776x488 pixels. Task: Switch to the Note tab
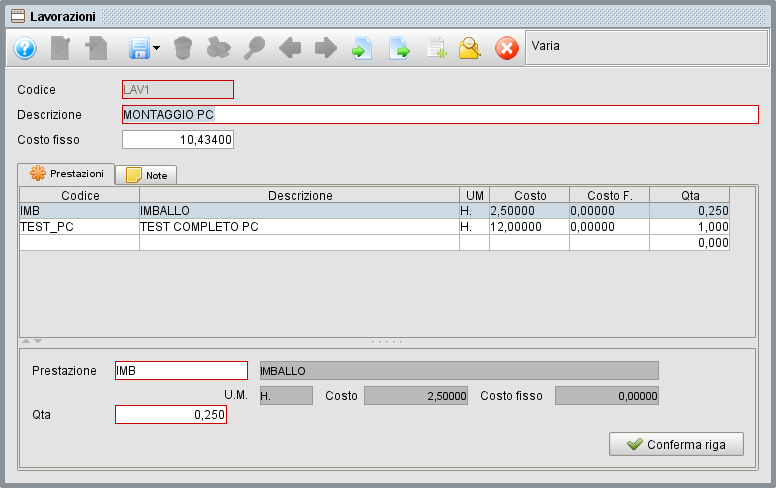[x=146, y=175]
